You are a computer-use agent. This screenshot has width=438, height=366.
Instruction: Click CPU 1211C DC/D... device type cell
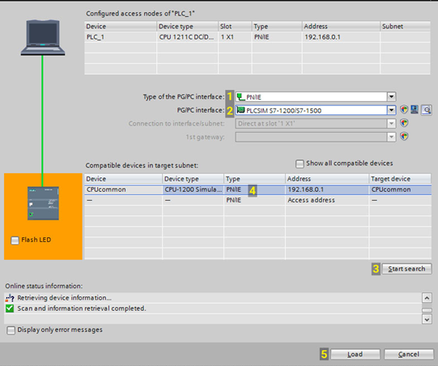tap(186, 37)
